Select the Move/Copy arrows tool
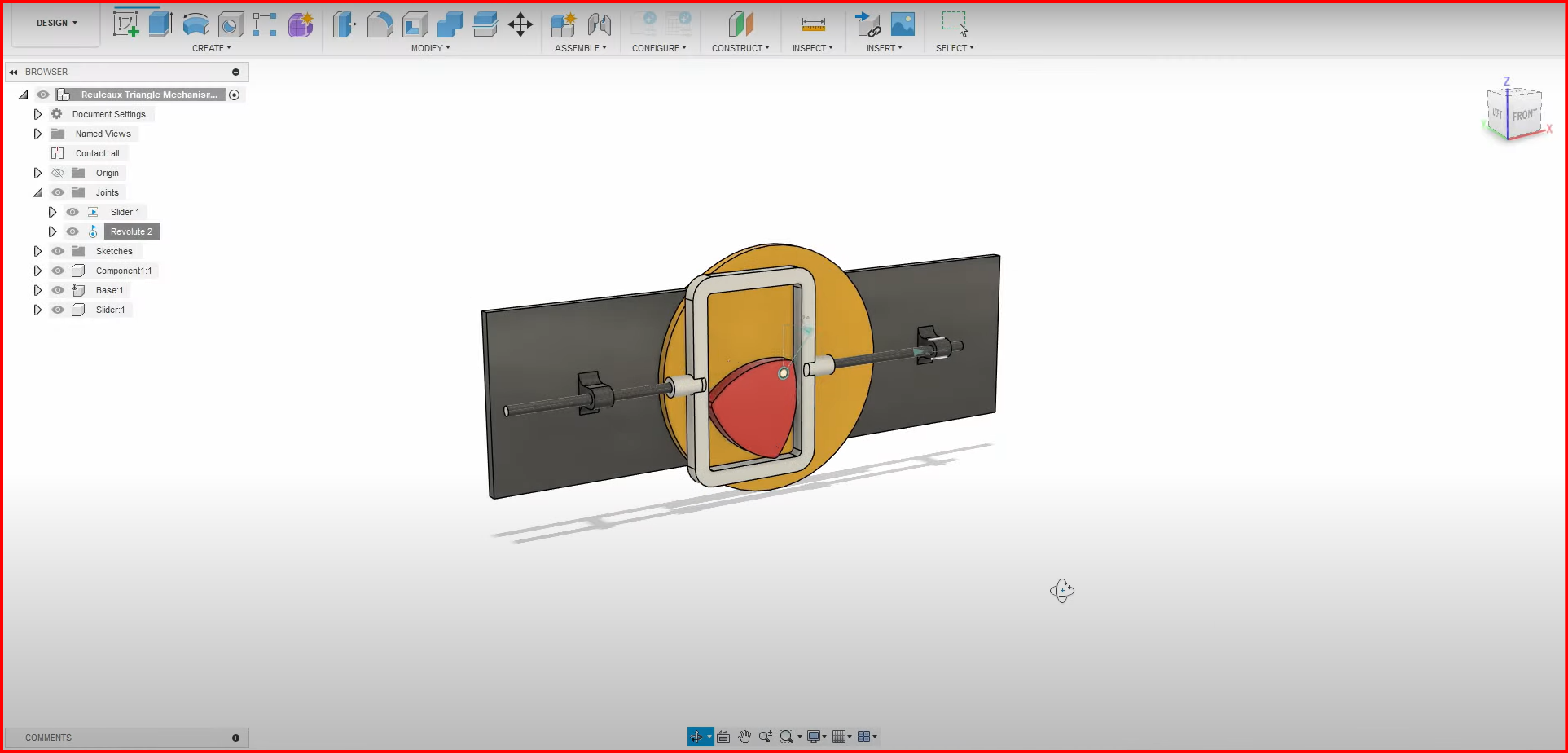The height and width of the screenshot is (753, 1568). pyautogui.click(x=520, y=24)
